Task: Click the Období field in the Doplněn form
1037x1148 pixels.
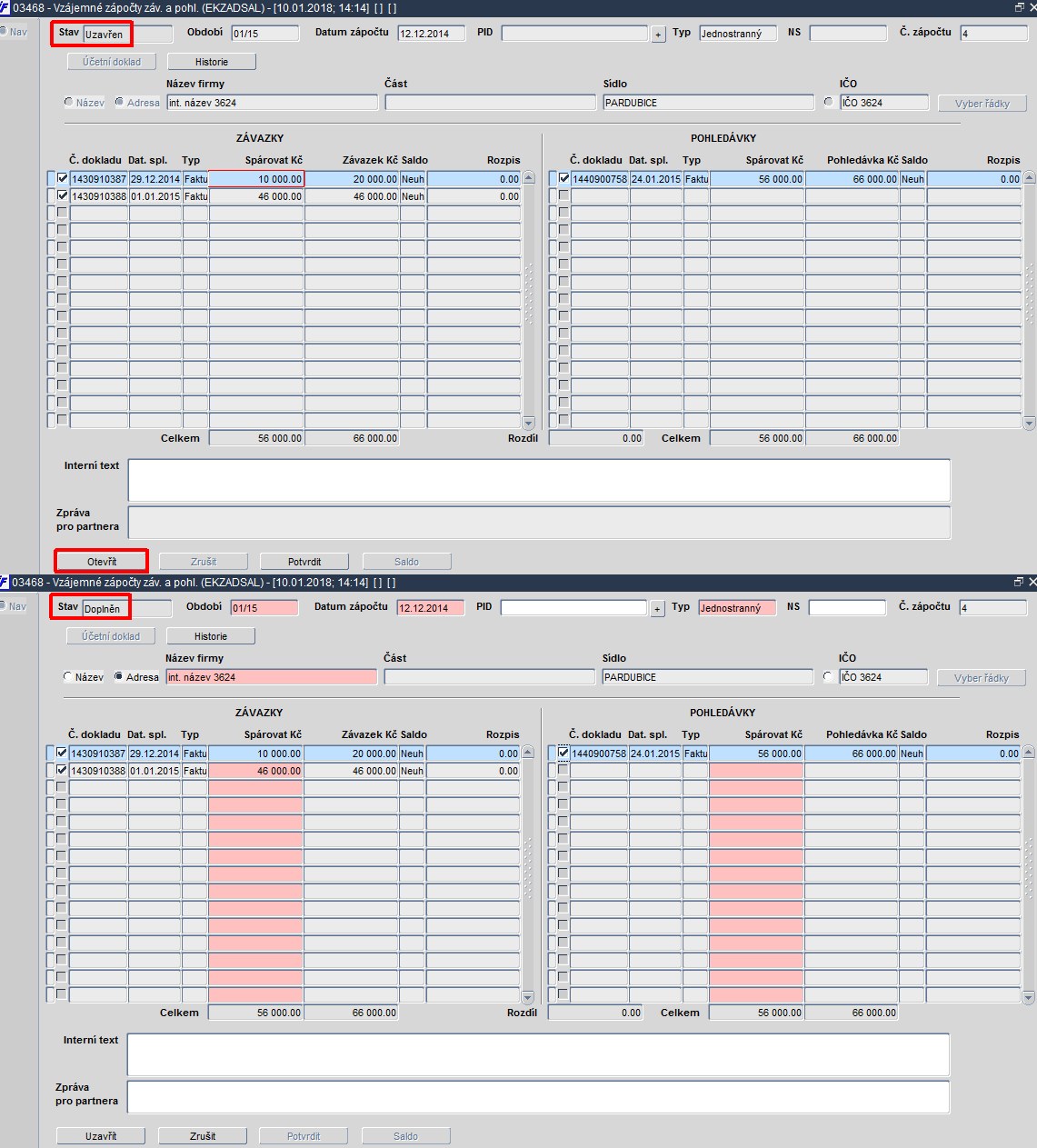Action: tap(264, 608)
